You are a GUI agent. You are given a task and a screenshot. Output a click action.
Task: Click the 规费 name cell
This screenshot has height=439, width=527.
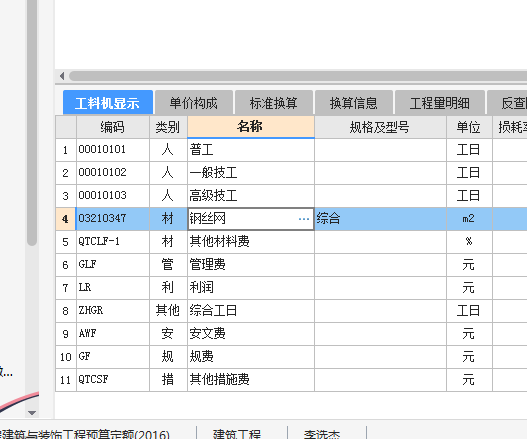pos(251,357)
